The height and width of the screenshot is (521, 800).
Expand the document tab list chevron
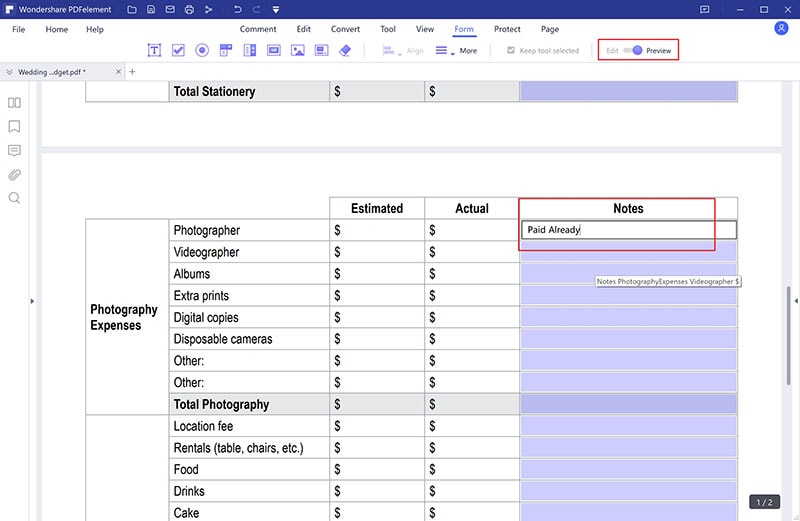[9, 72]
